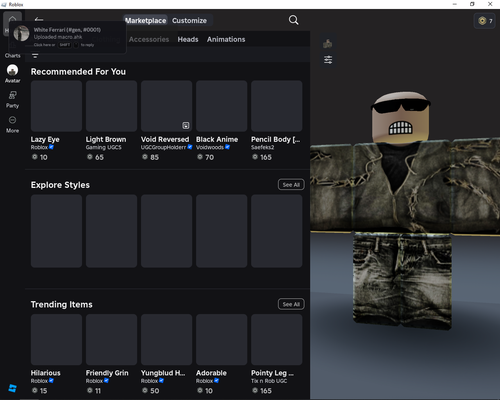
Task: Open the Charts sidebar item
Action: (12, 55)
